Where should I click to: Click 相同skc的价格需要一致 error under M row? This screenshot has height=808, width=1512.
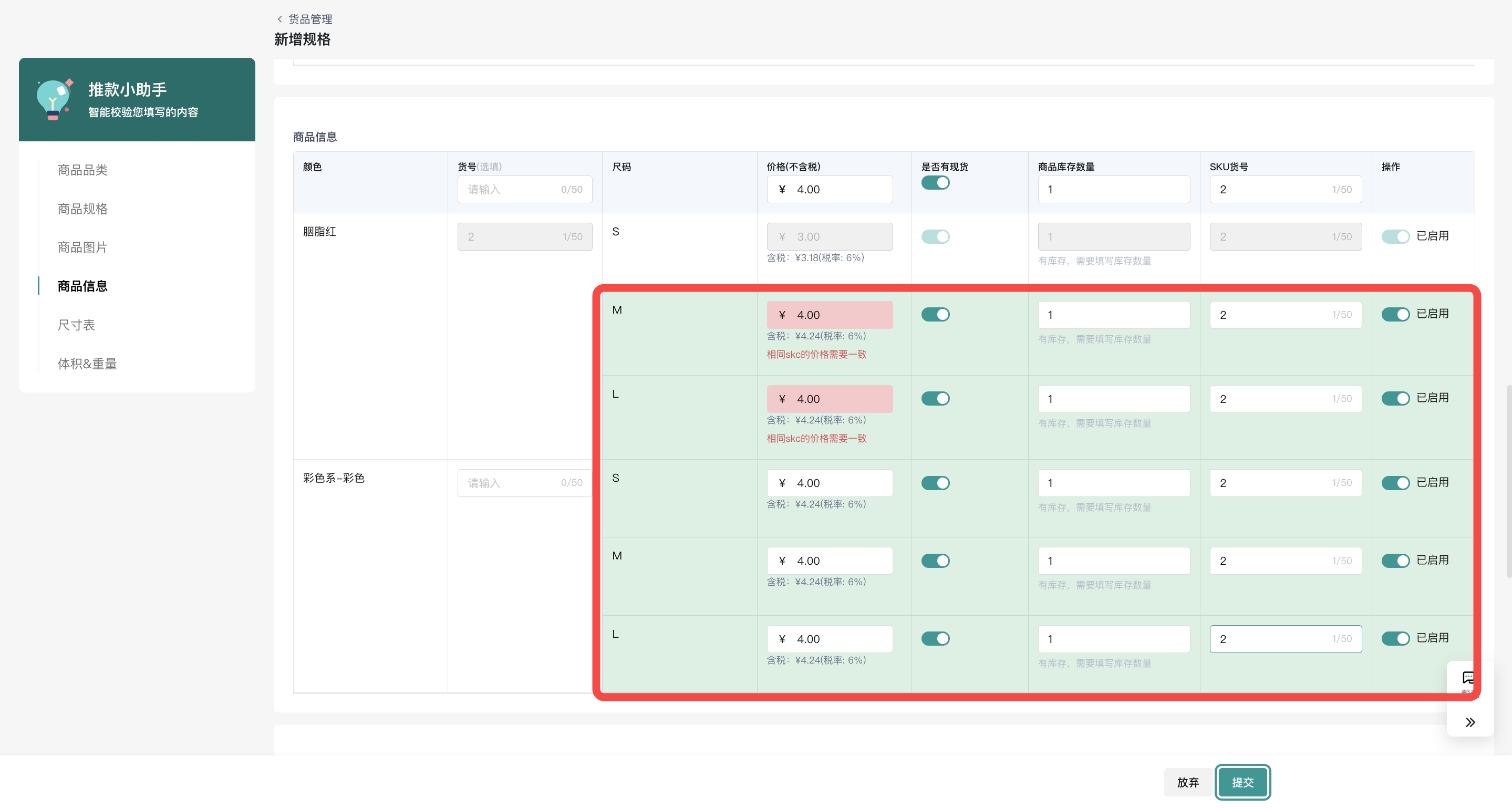816,355
